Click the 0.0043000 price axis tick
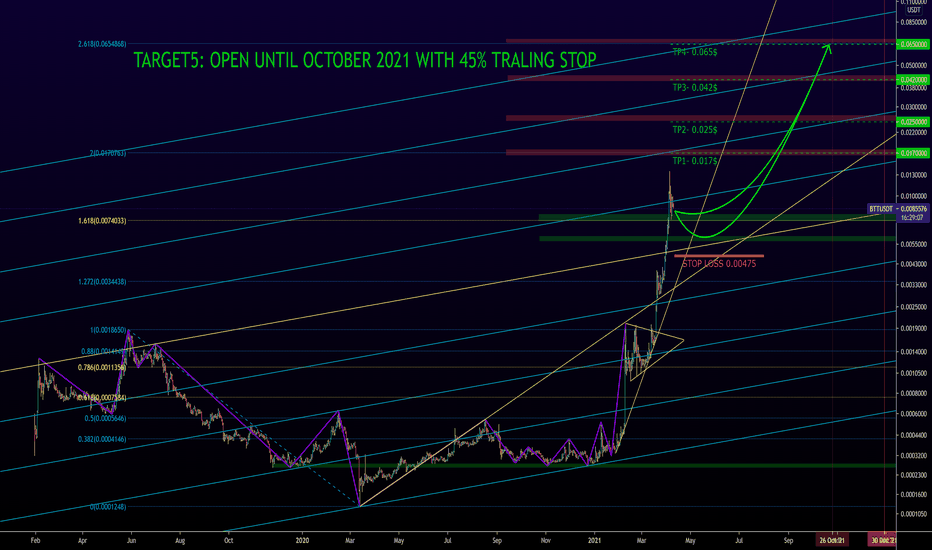The width and height of the screenshot is (932, 550). pyautogui.click(x=914, y=264)
